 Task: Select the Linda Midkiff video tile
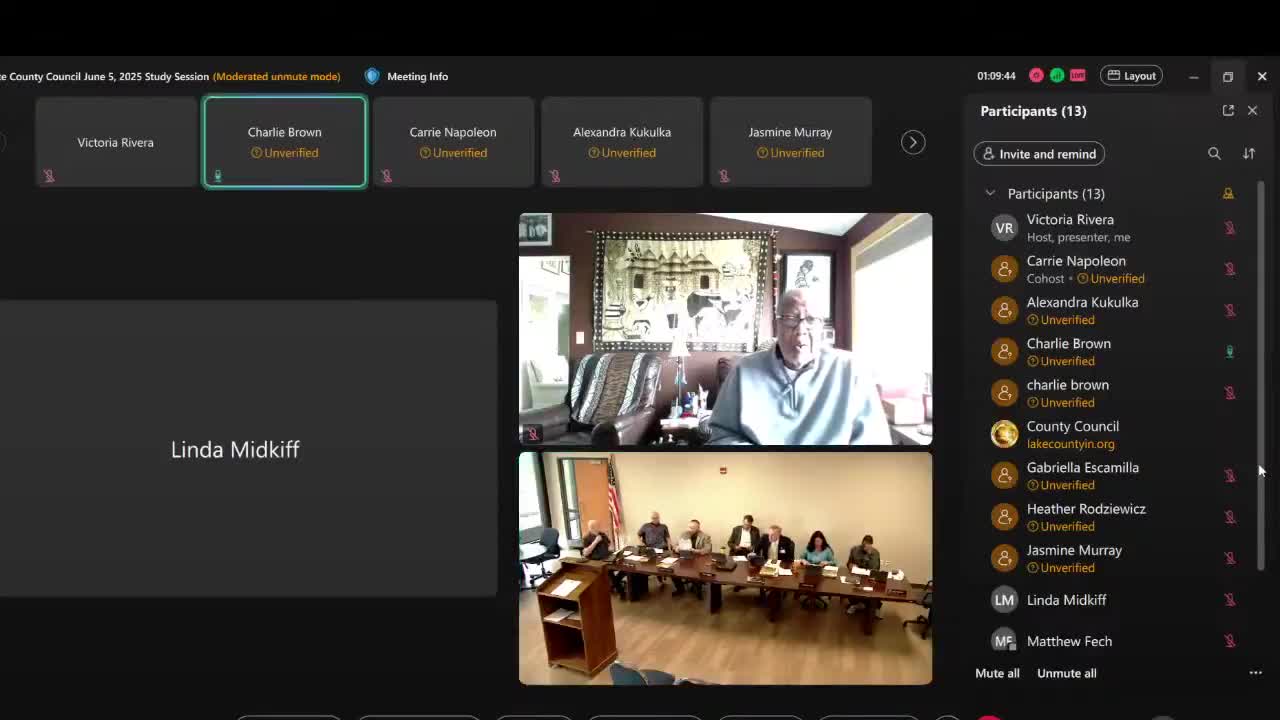coord(248,449)
